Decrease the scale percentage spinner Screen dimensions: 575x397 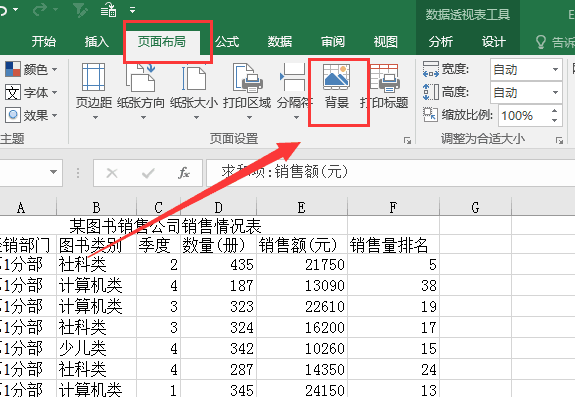(554, 120)
